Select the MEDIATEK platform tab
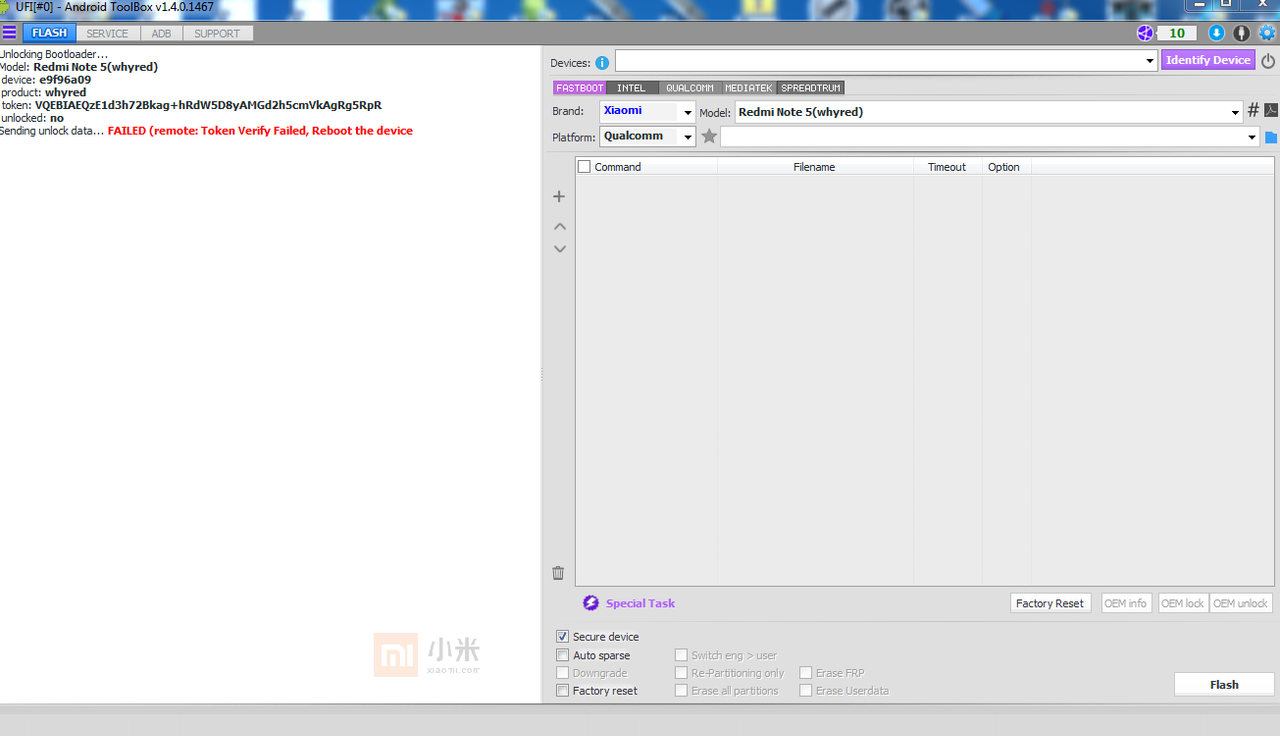 [x=749, y=88]
